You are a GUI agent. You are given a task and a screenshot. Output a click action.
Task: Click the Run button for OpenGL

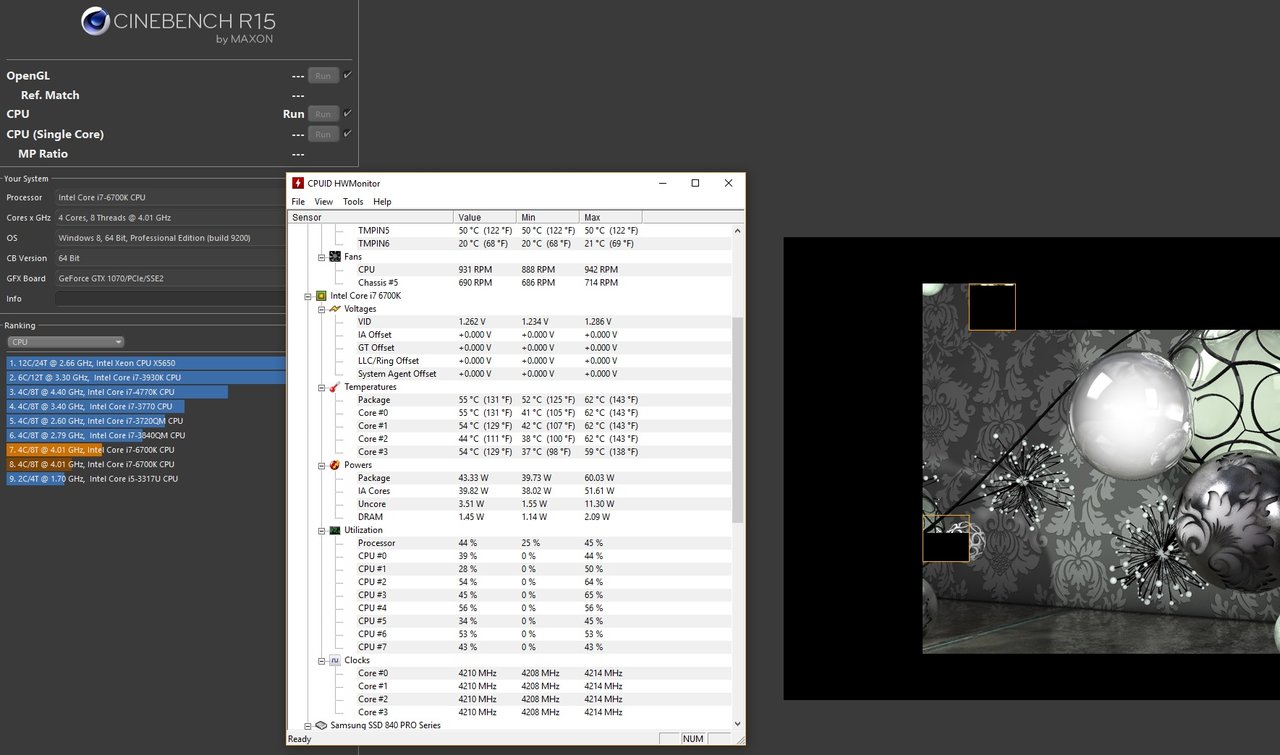[x=322, y=76]
